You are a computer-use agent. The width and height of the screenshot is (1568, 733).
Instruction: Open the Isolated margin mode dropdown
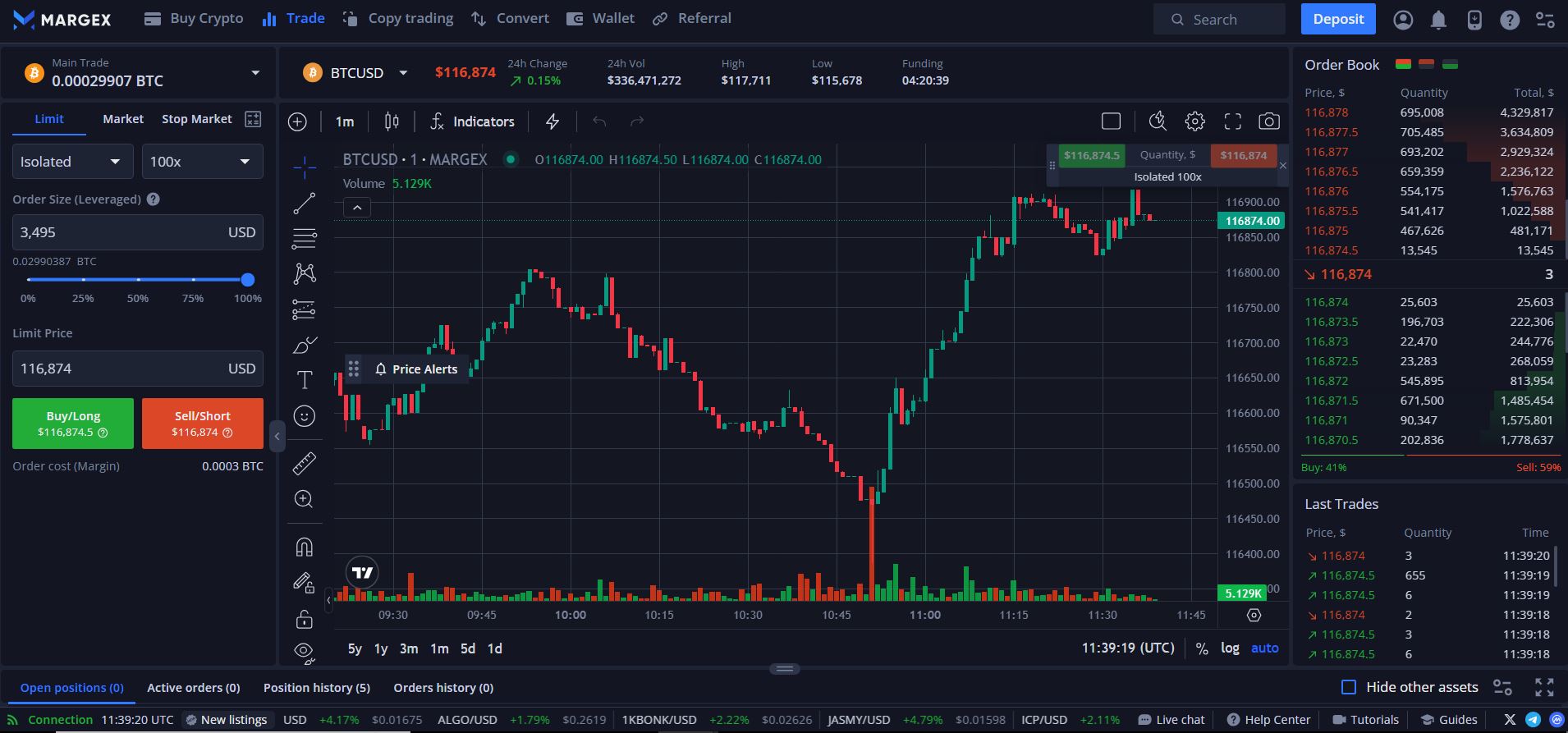click(x=71, y=162)
